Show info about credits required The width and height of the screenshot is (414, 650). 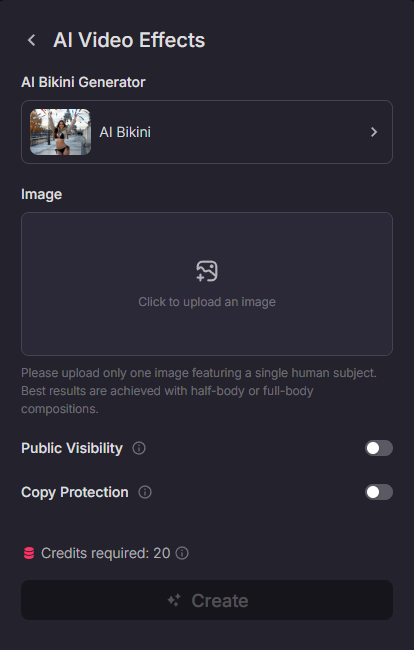click(182, 553)
